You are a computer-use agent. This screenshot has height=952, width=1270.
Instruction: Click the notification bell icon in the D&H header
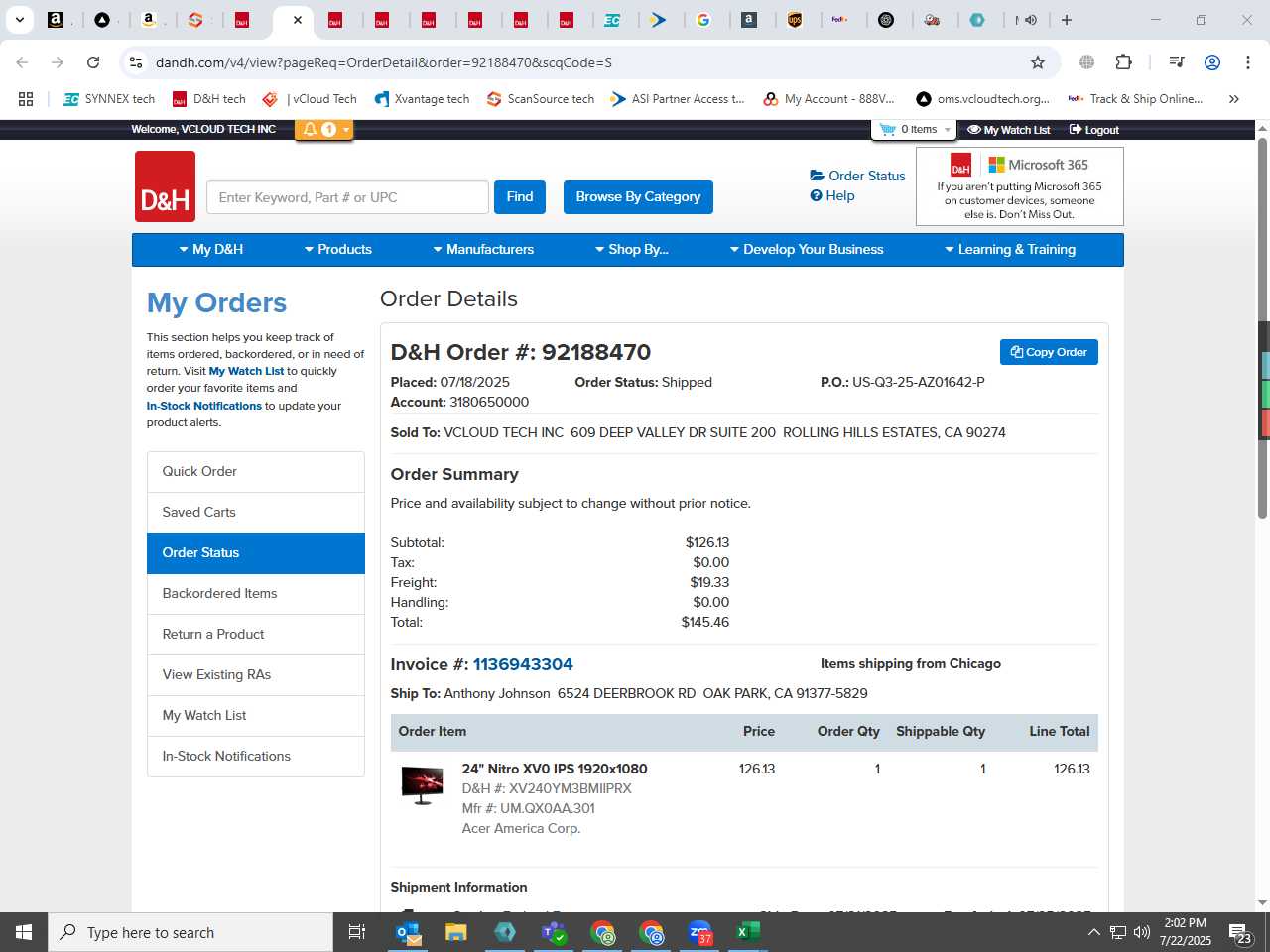point(310,130)
